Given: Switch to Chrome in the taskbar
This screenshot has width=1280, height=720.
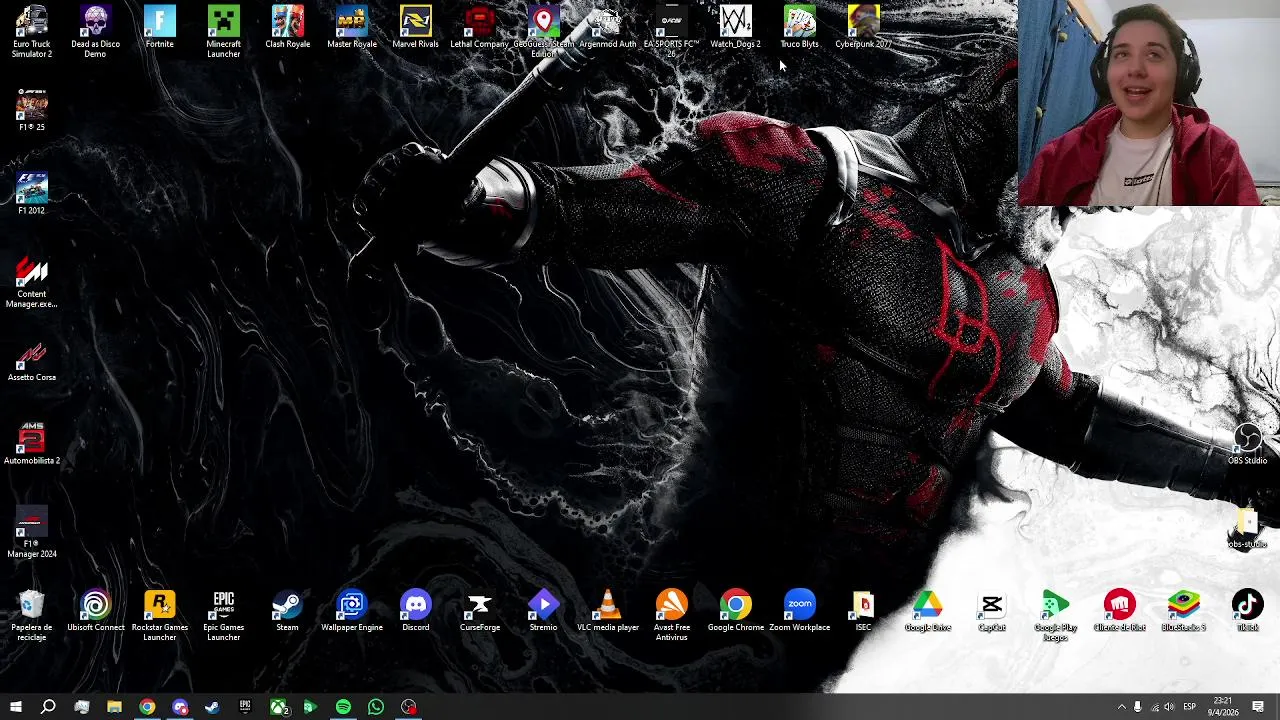Looking at the screenshot, I should pyautogui.click(x=147, y=707).
